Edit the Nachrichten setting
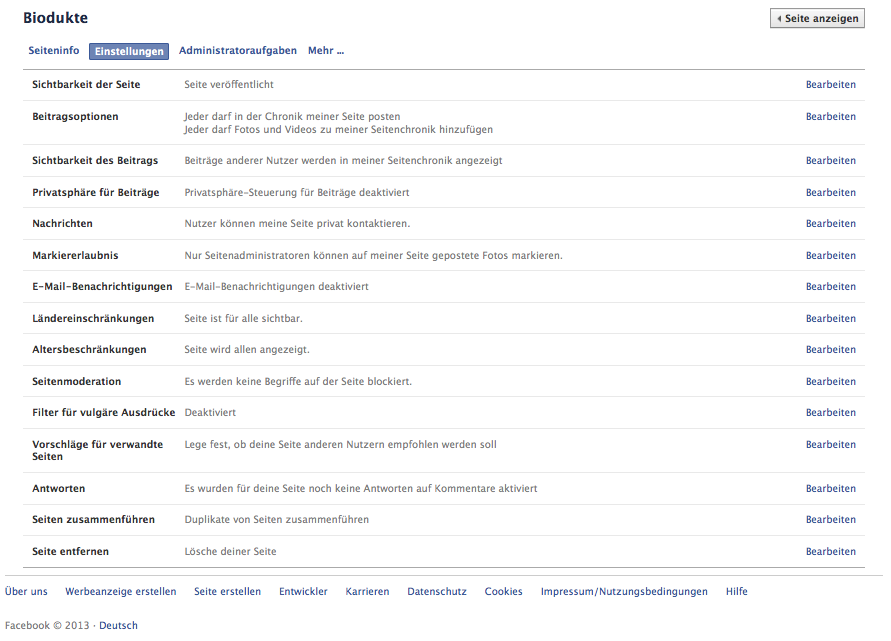Image resolution: width=891 pixels, height=641 pixels. [x=830, y=224]
